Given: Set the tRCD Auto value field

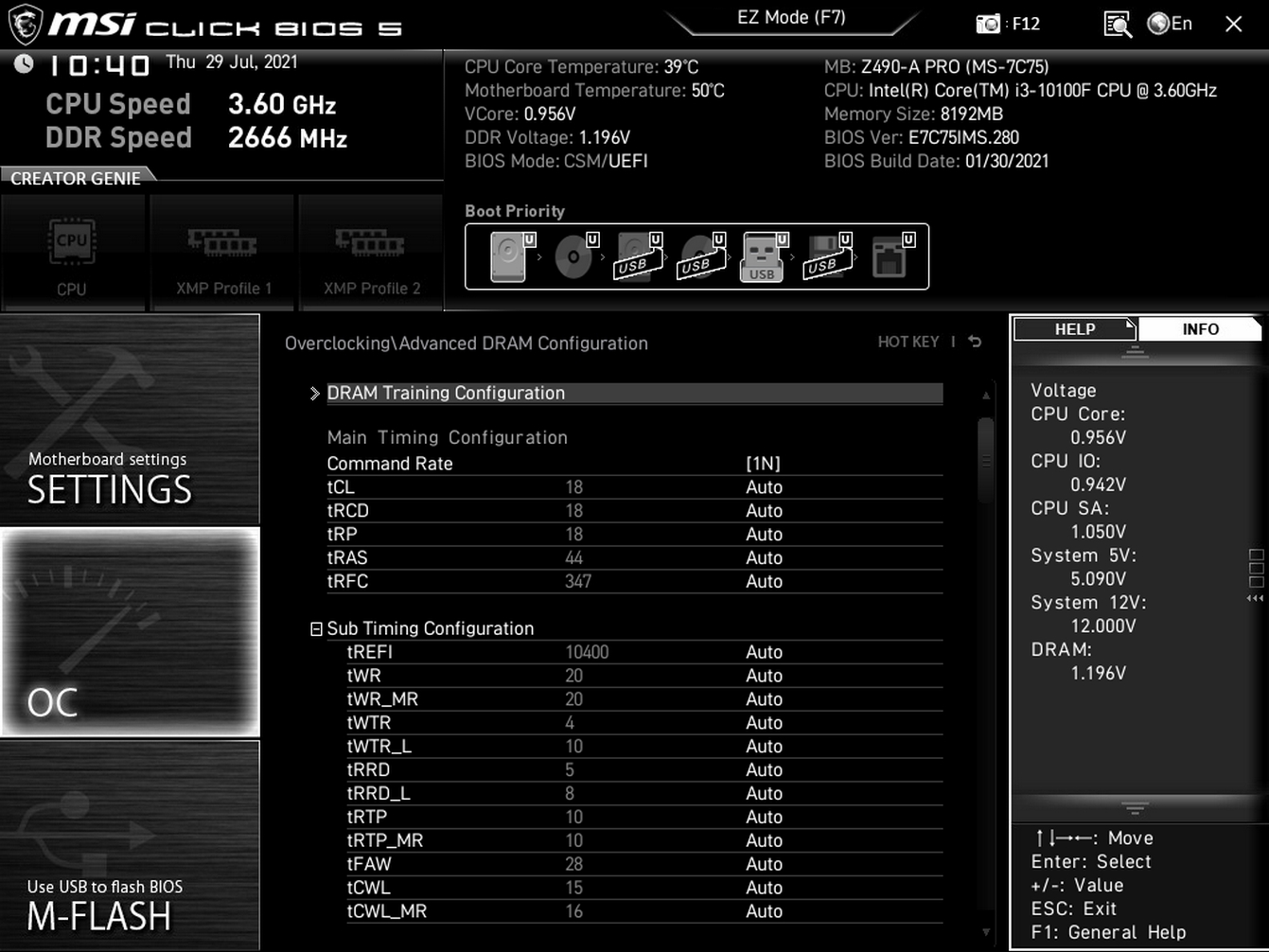Looking at the screenshot, I should [x=764, y=511].
